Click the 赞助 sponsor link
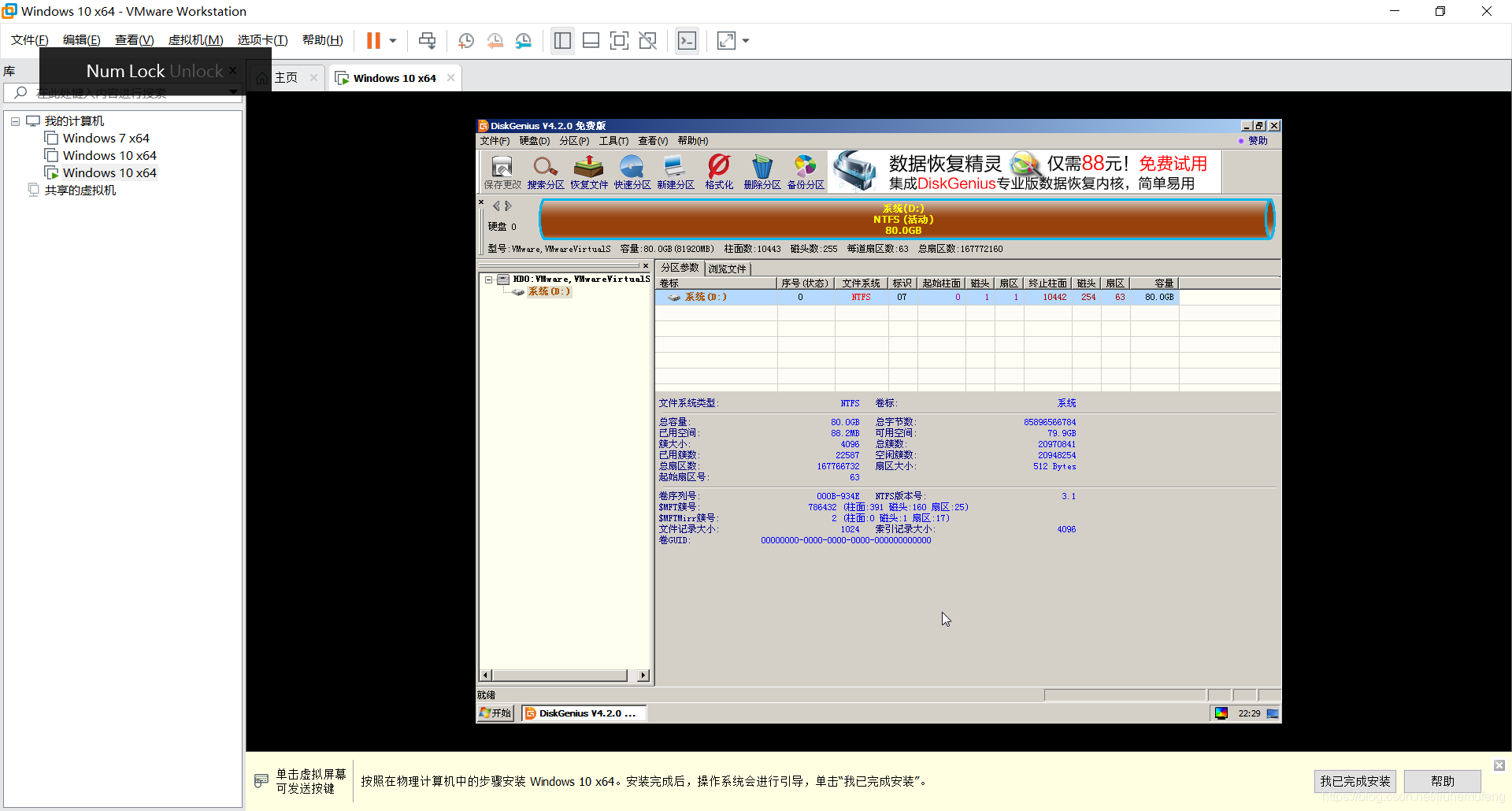Screen dimensions: 1512x811 [x=1258, y=141]
